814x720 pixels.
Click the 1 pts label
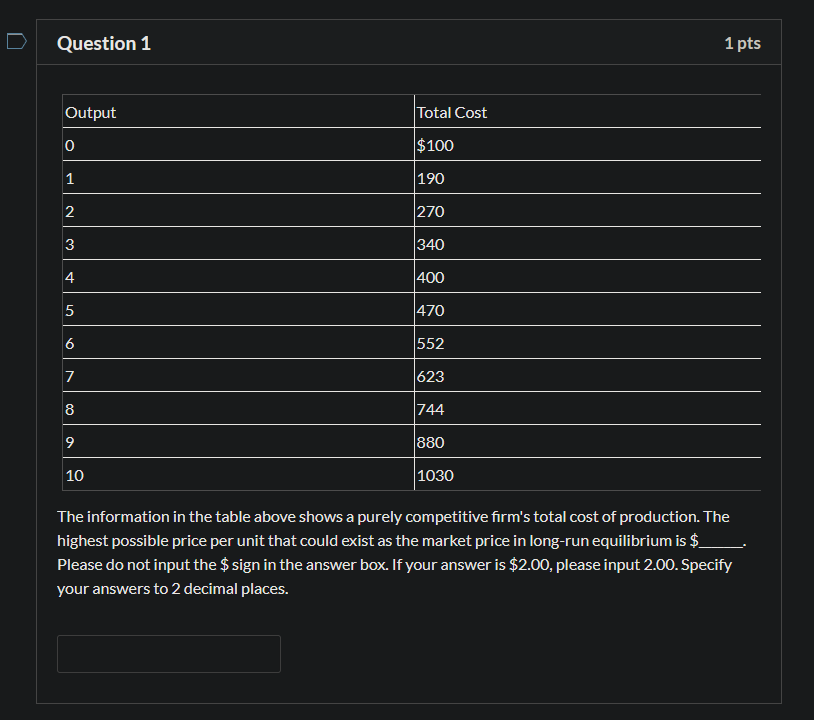(742, 42)
